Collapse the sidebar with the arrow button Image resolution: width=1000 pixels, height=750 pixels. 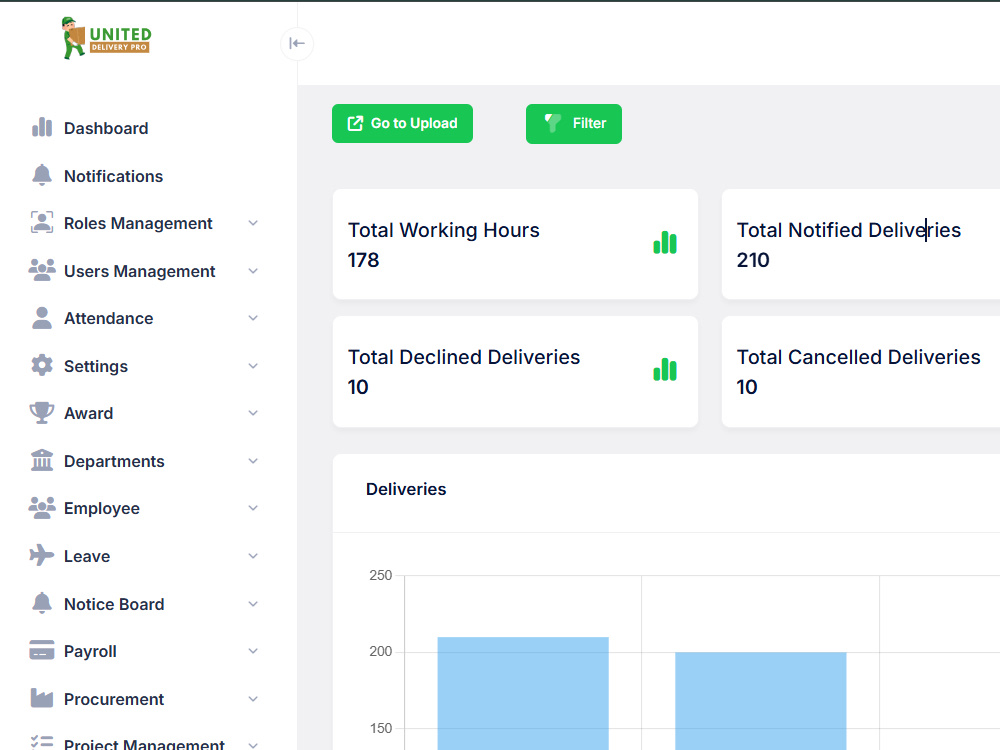pos(297,43)
